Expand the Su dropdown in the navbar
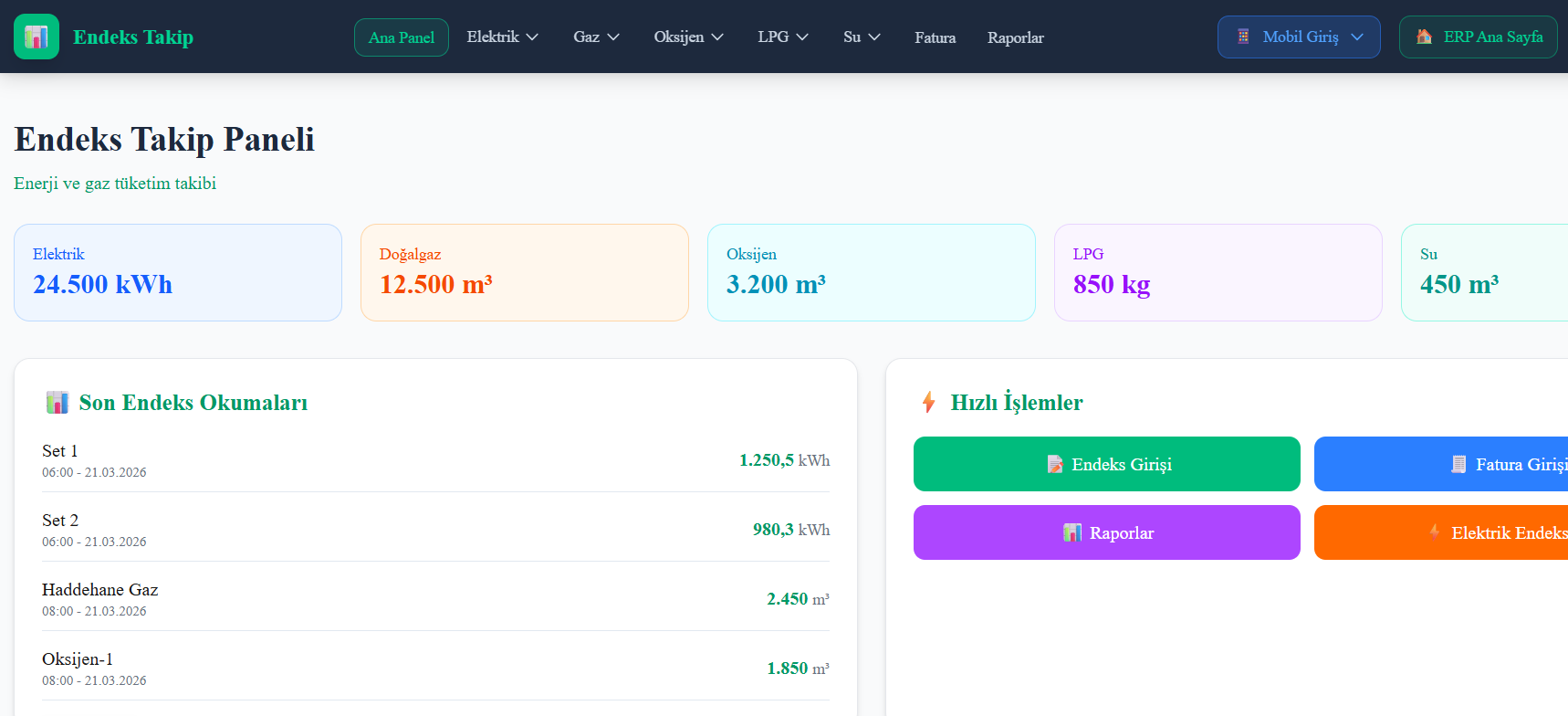1568x716 pixels. (x=862, y=37)
